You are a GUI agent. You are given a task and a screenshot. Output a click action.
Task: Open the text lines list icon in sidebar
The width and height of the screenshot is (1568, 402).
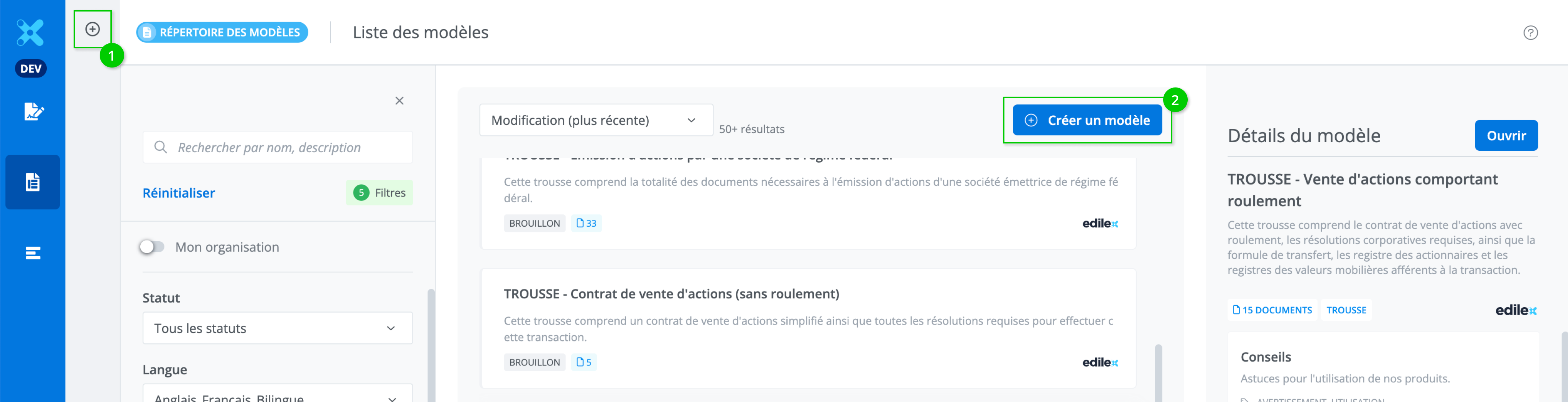[x=33, y=253]
